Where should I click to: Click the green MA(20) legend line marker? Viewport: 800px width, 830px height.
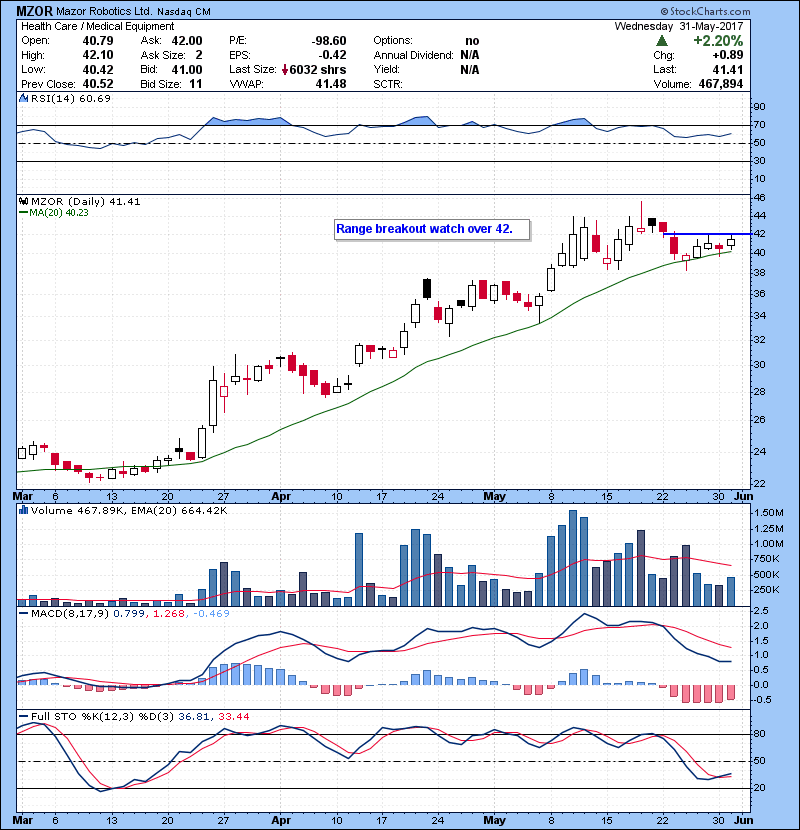23,212
